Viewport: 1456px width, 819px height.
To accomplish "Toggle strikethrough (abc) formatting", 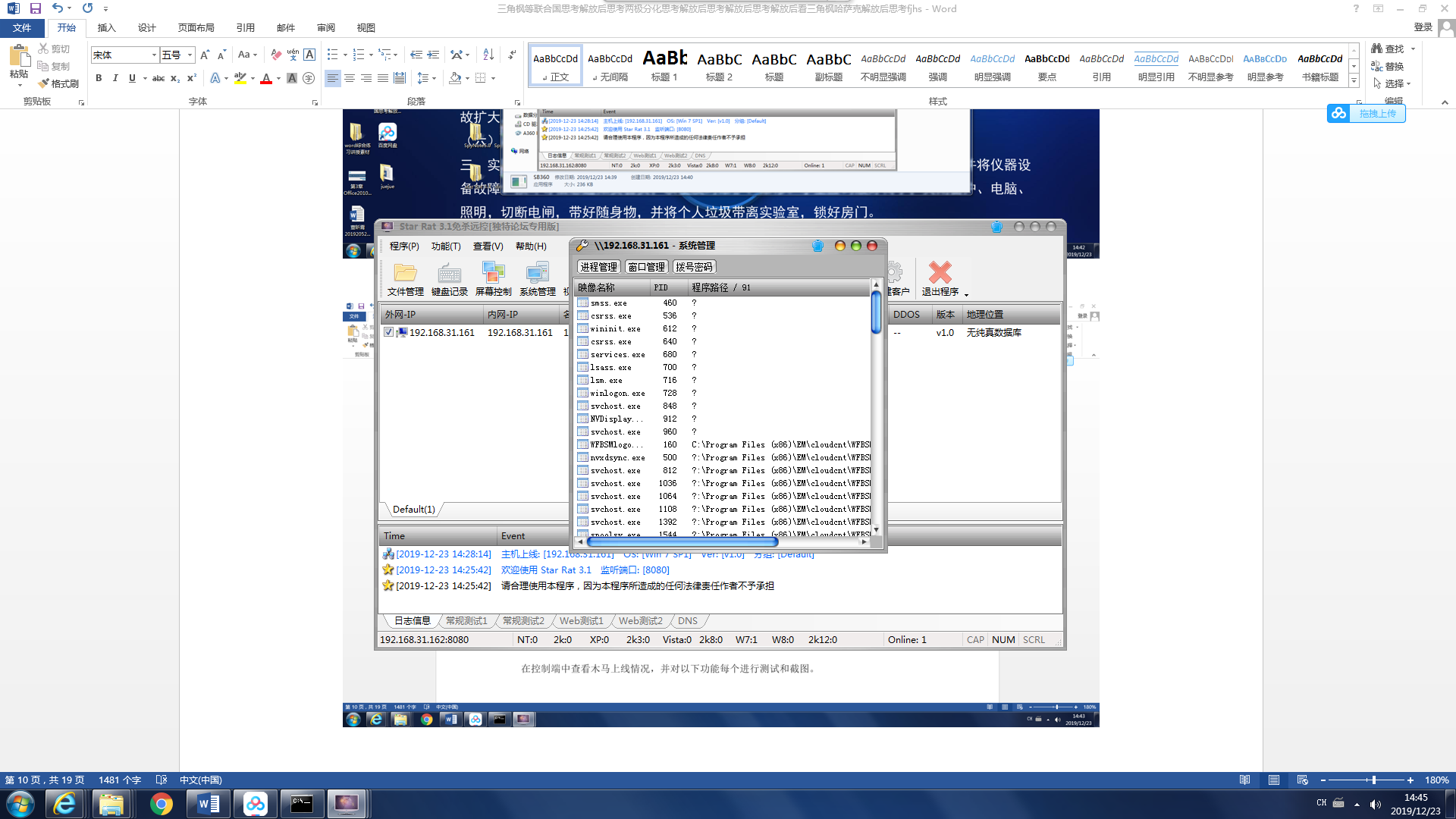I will (158, 78).
